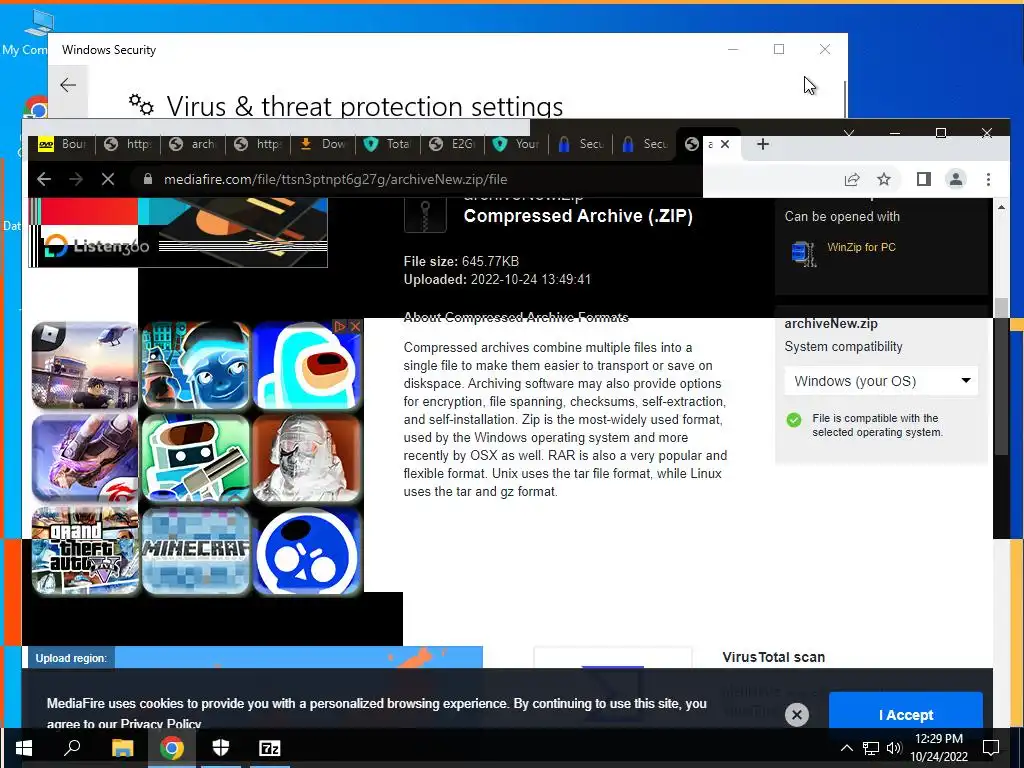The image size is (1024, 768).
Task: Stop loading the MediaFire page
Action: point(108,179)
